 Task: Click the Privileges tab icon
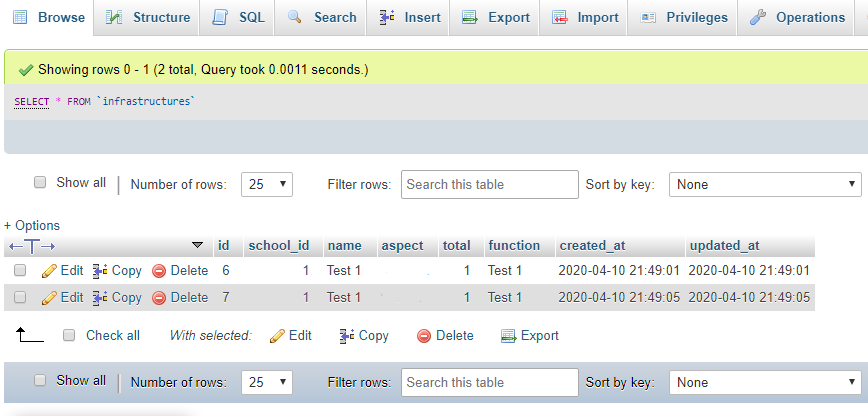(648, 18)
